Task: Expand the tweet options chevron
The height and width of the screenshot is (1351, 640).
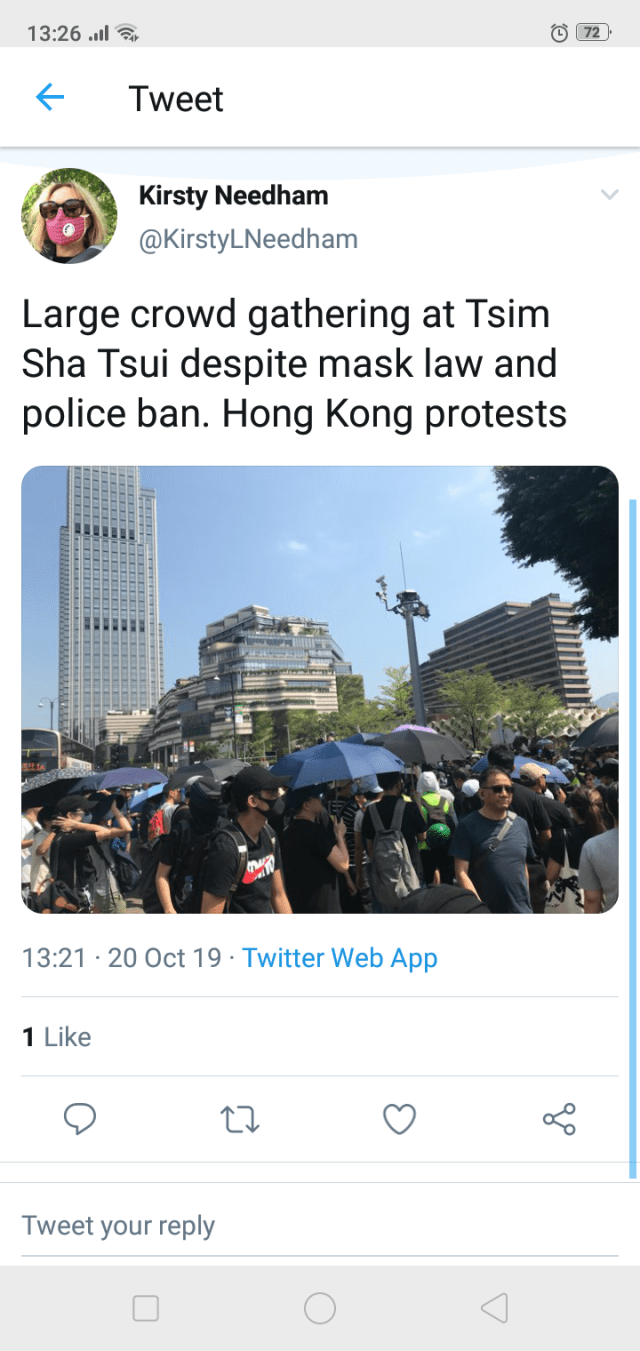Action: 608,195
